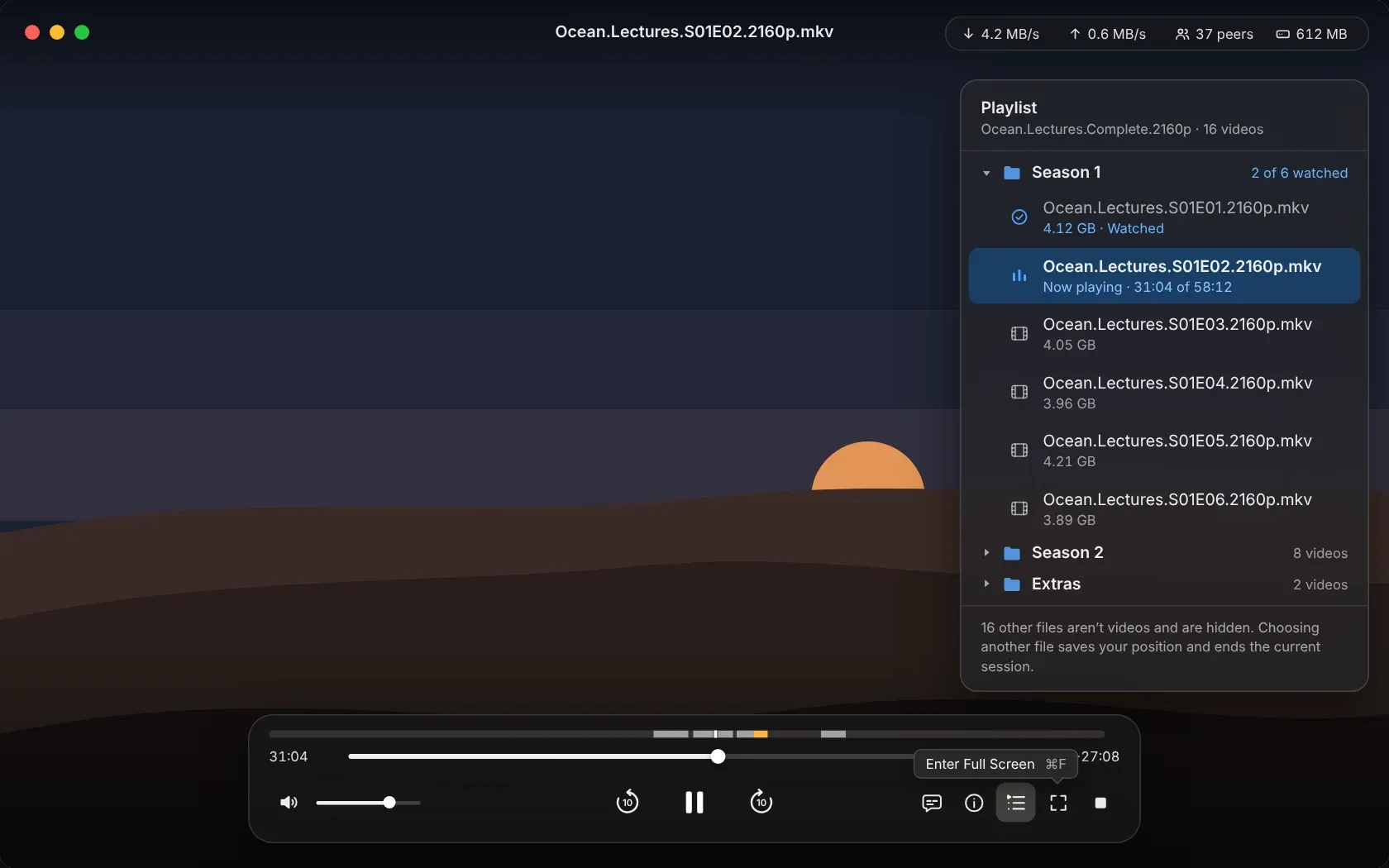Click the upload speed 0.6 MB/s indicator
The width and height of the screenshot is (1389, 868).
click(1107, 34)
